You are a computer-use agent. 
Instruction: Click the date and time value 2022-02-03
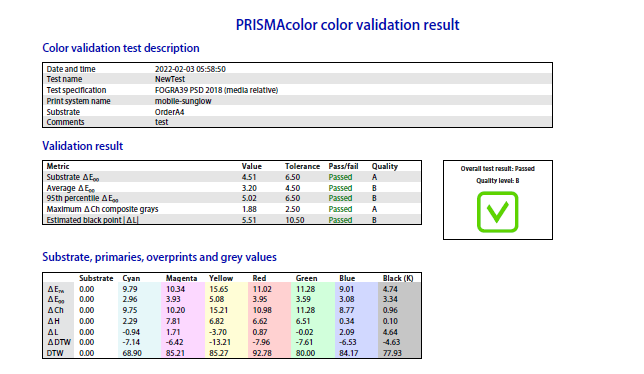[190, 69]
